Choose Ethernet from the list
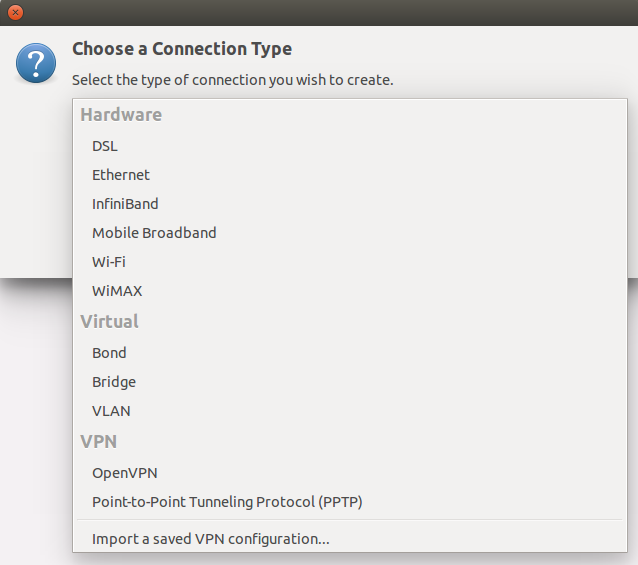Viewport: 638px width, 565px height. [x=121, y=175]
